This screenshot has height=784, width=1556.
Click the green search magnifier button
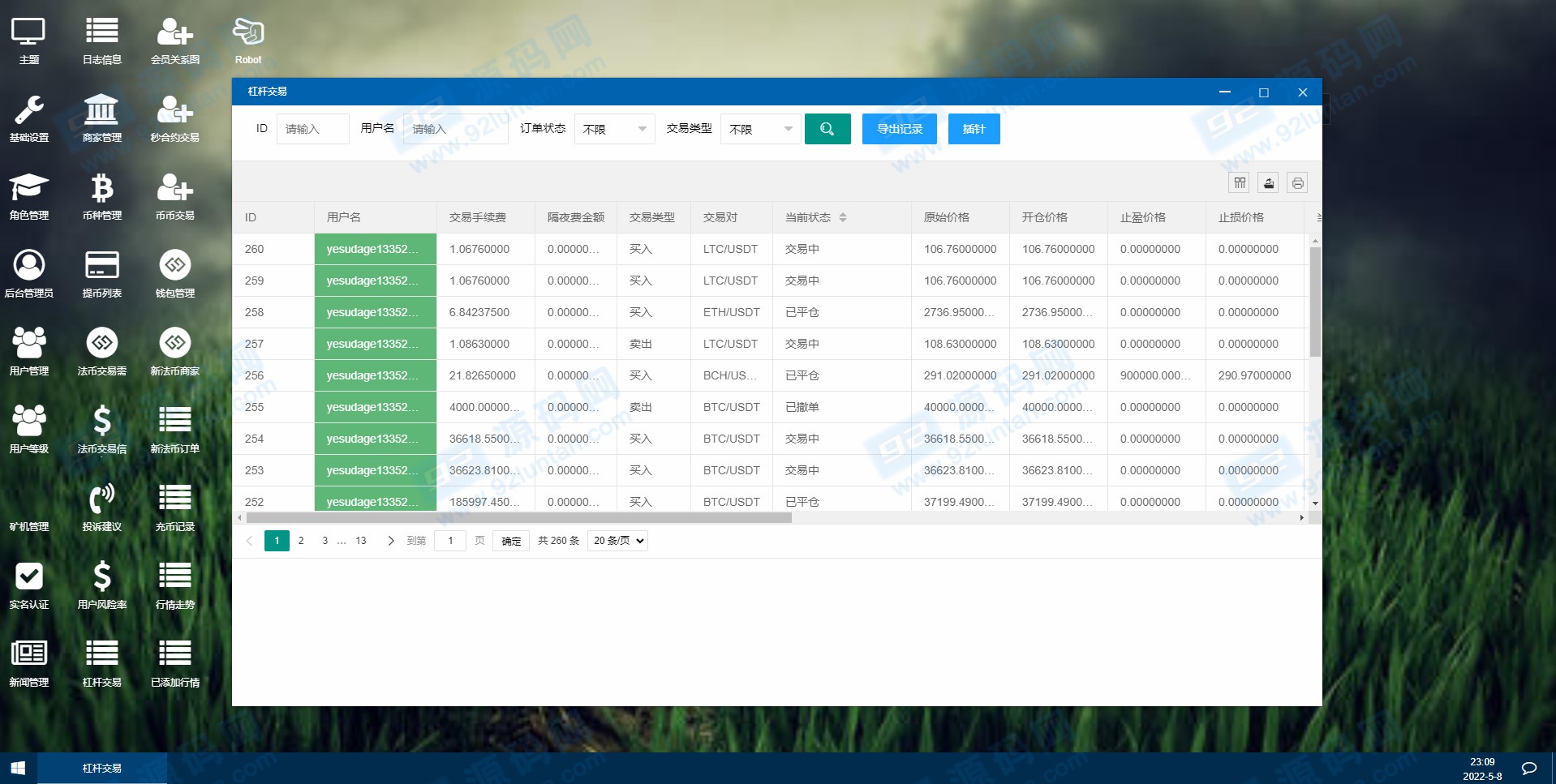(827, 129)
